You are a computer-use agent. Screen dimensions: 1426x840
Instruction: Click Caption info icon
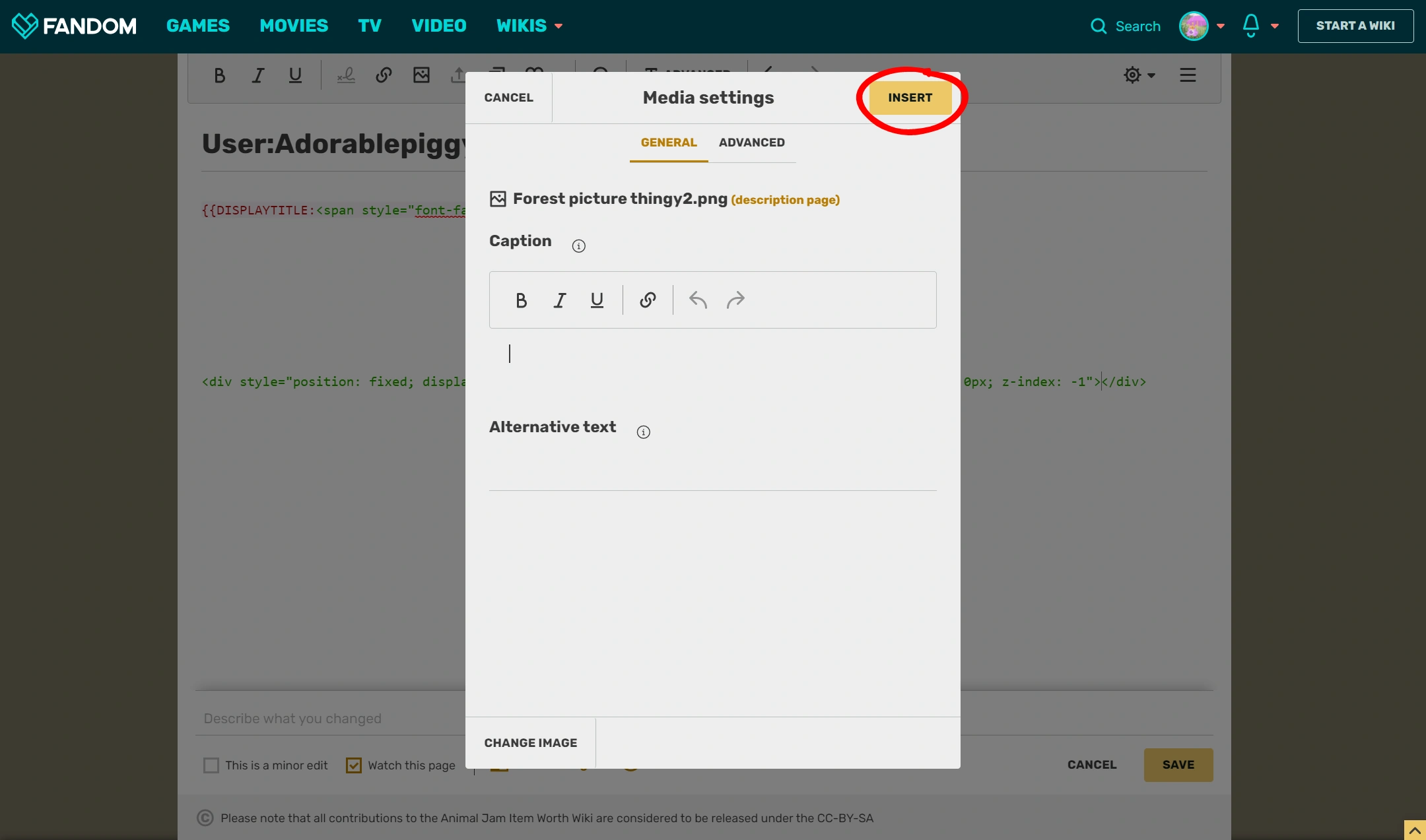[x=578, y=246]
